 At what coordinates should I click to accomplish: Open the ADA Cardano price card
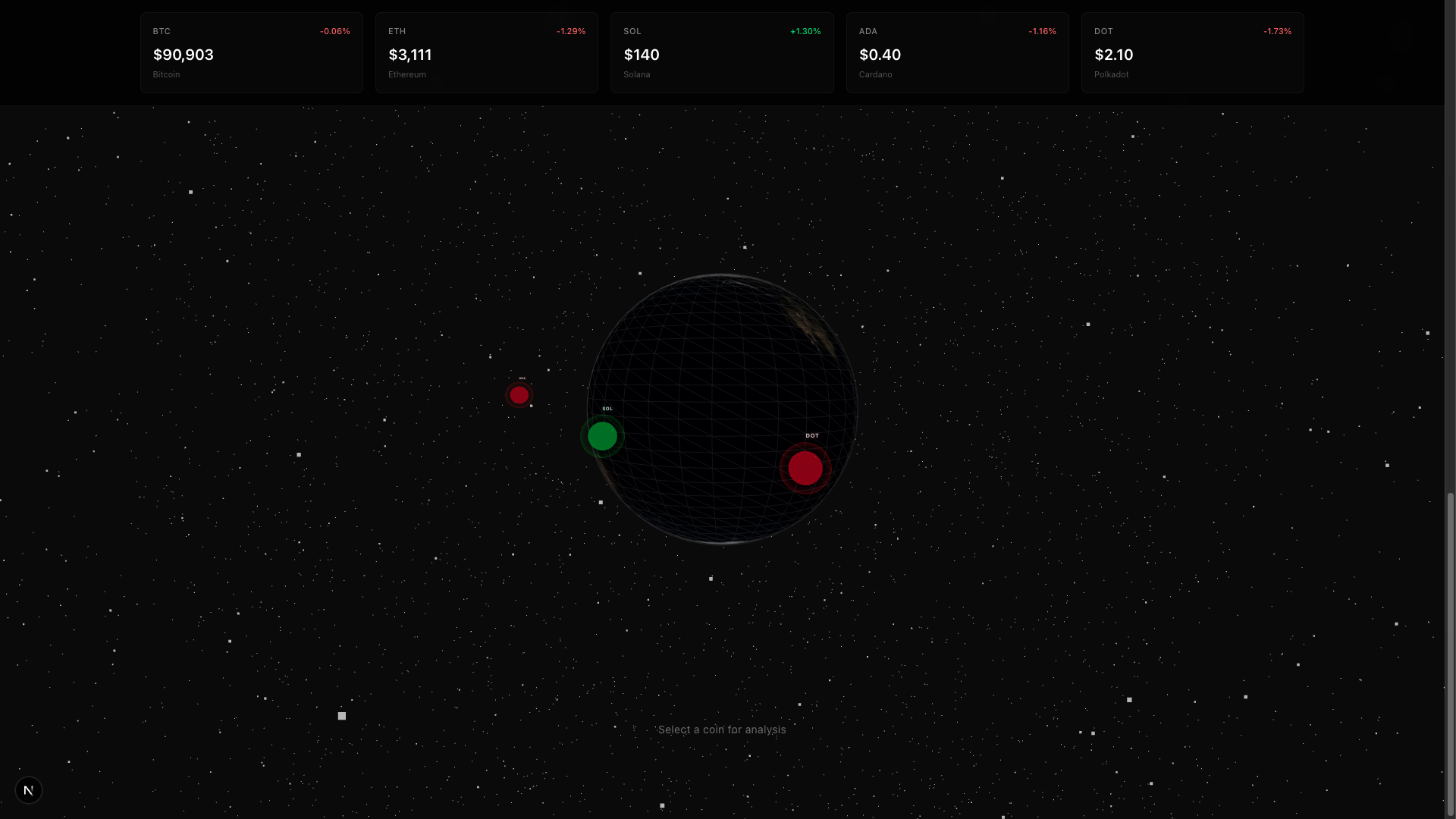pos(957,52)
